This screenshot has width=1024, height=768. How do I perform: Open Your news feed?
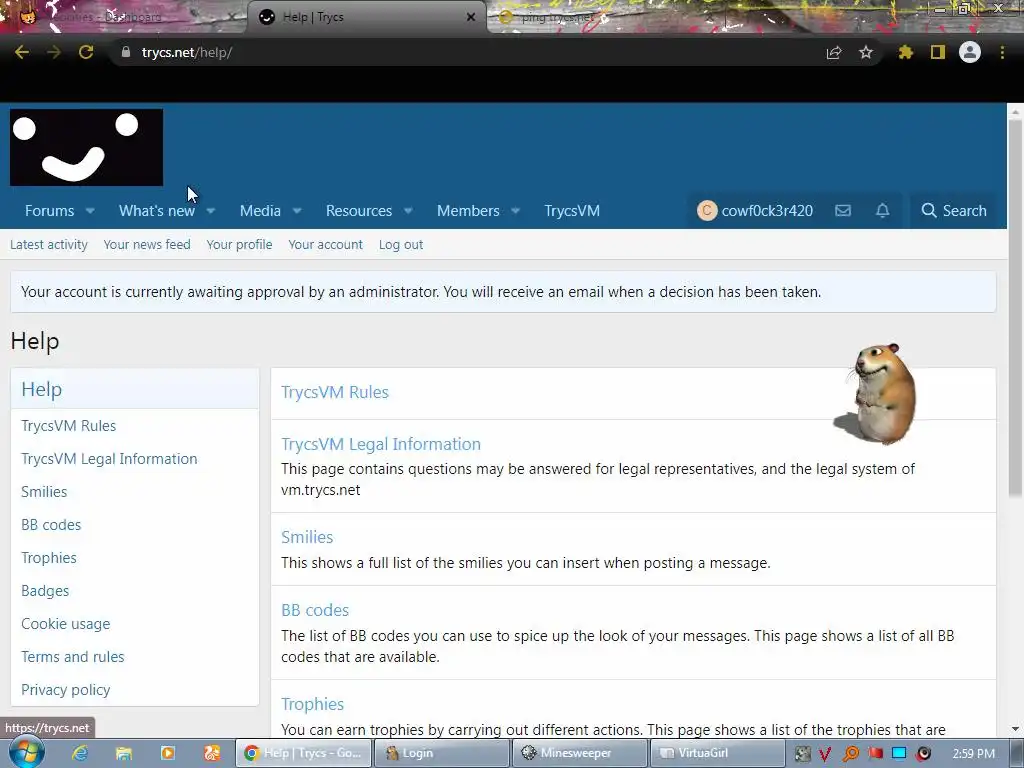(x=147, y=244)
